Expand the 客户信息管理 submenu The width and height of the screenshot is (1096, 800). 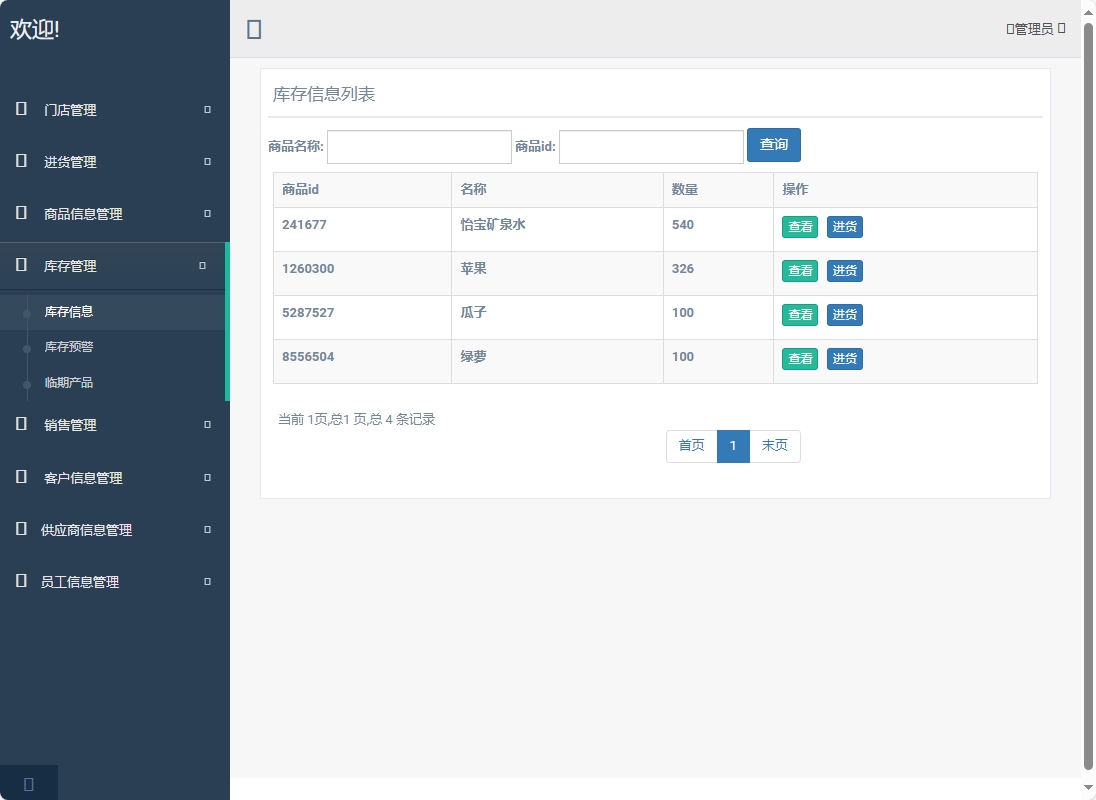click(206, 477)
